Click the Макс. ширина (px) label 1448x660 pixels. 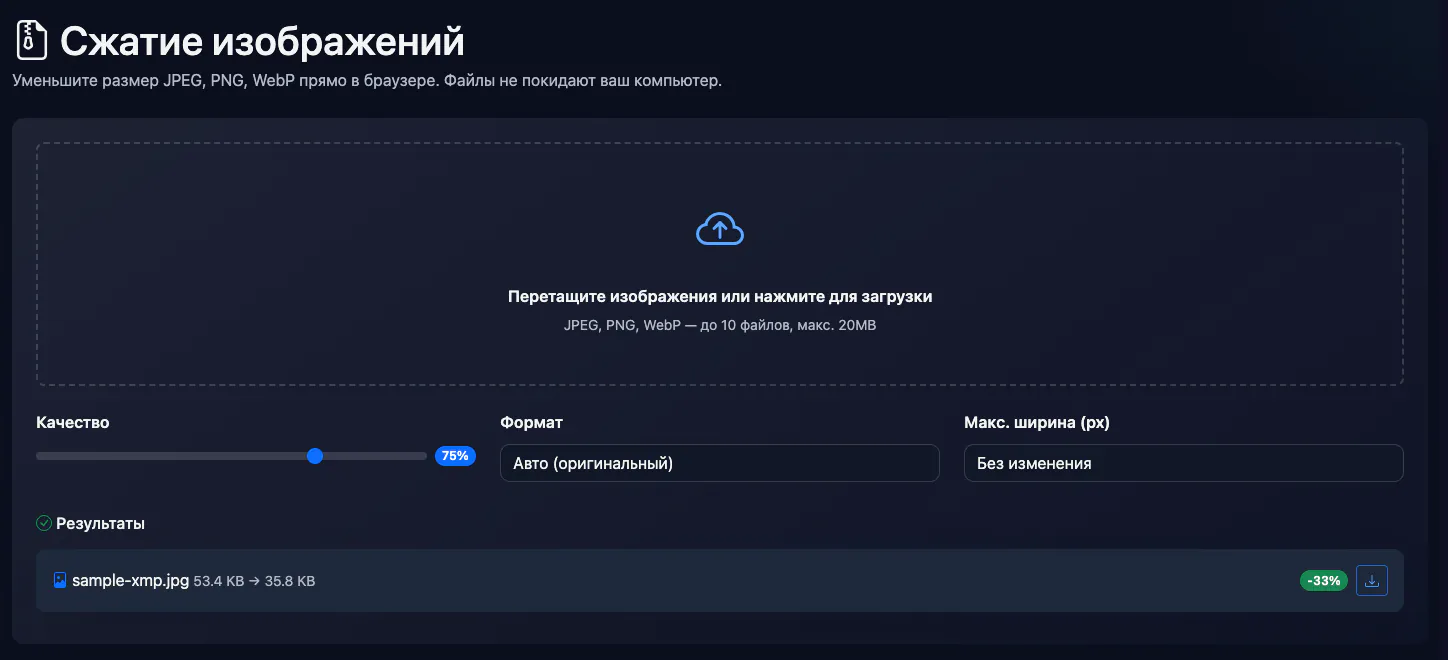1037,422
